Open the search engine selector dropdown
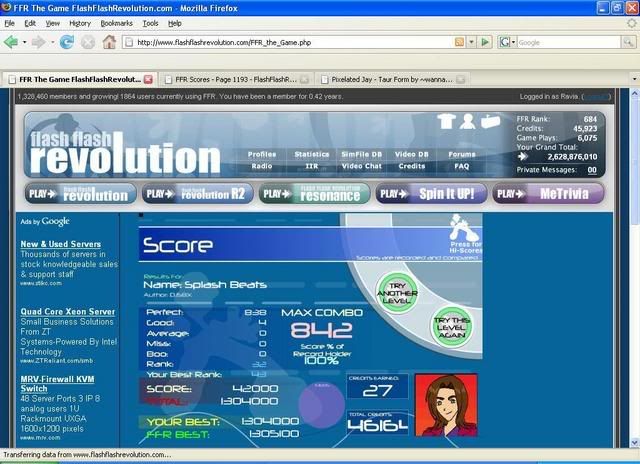Screen dimensions: 640x464 pyautogui.click(x=507, y=42)
